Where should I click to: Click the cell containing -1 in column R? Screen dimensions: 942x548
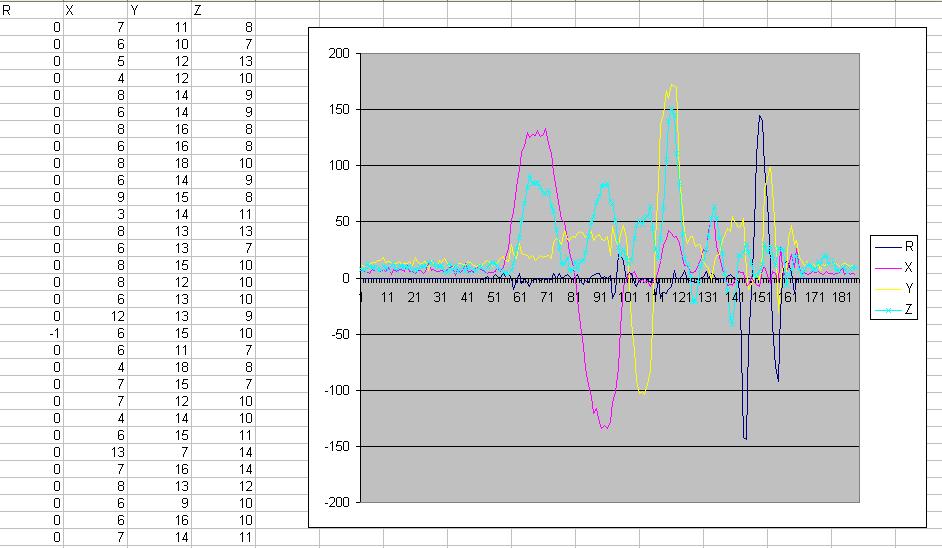(31, 333)
